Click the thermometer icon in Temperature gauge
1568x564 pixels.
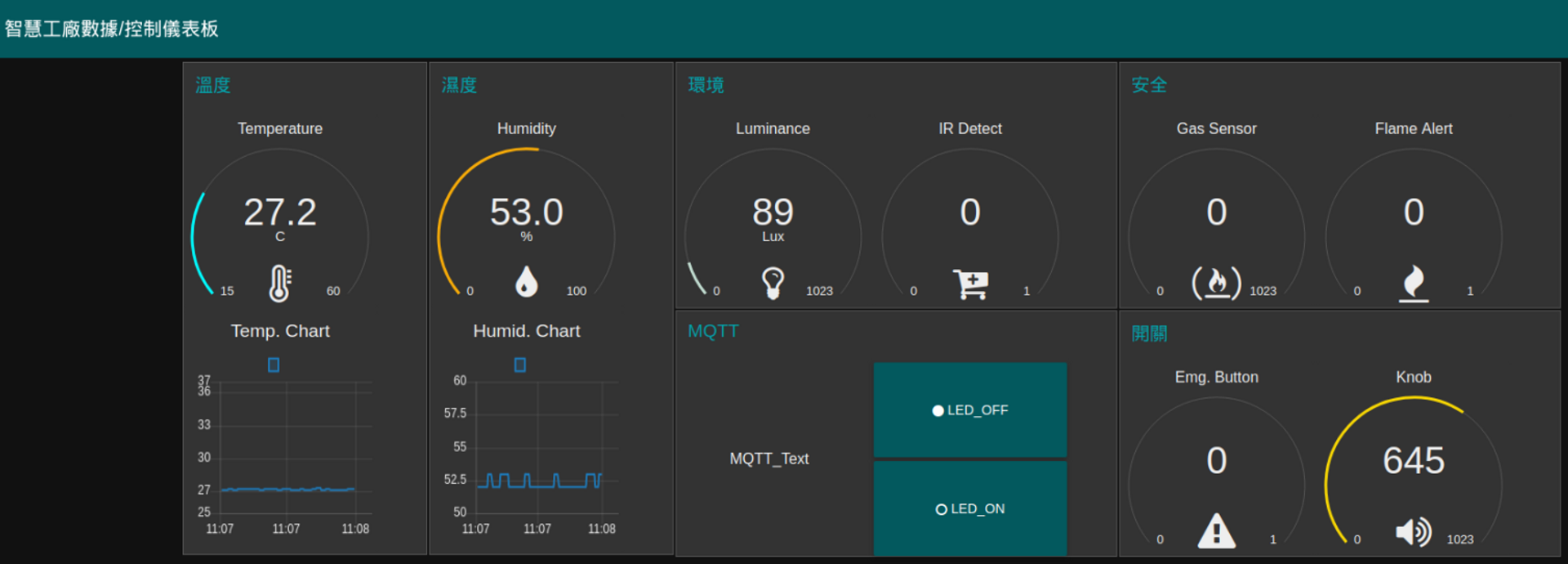coord(280,284)
